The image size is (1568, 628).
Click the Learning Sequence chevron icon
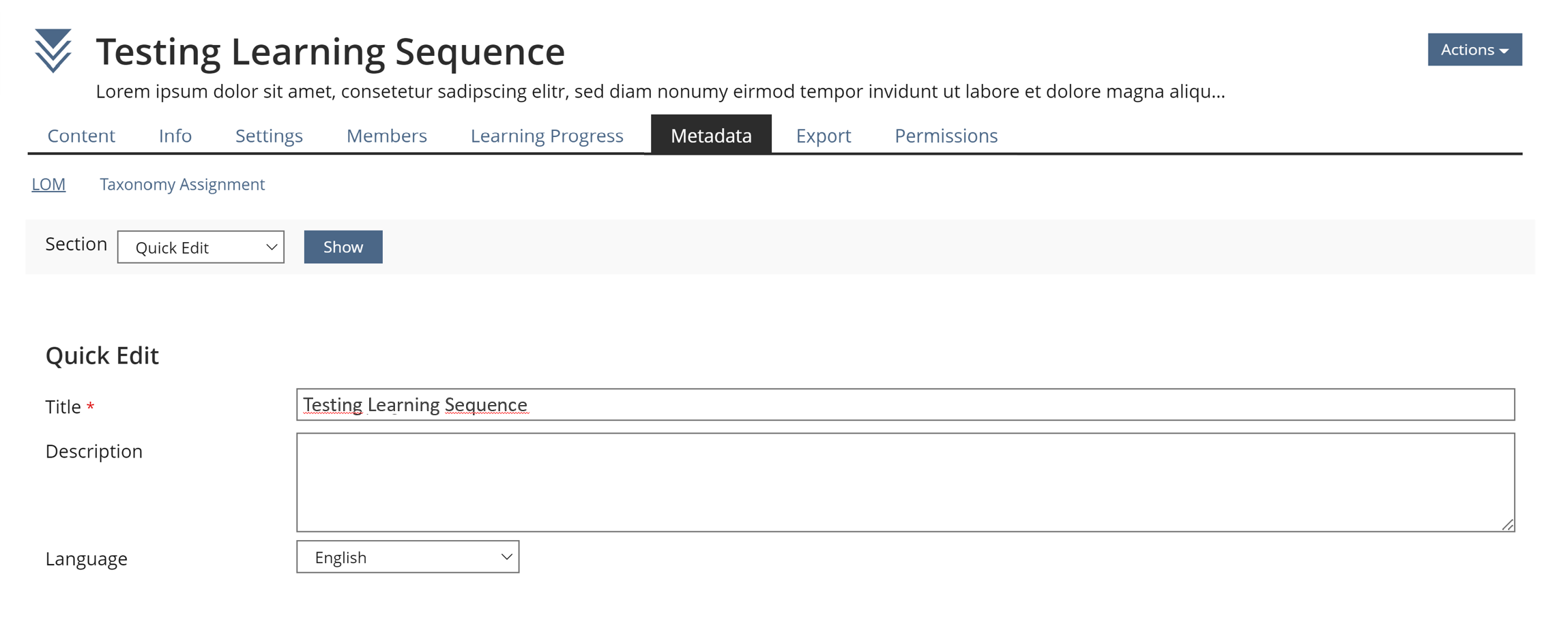coord(53,50)
